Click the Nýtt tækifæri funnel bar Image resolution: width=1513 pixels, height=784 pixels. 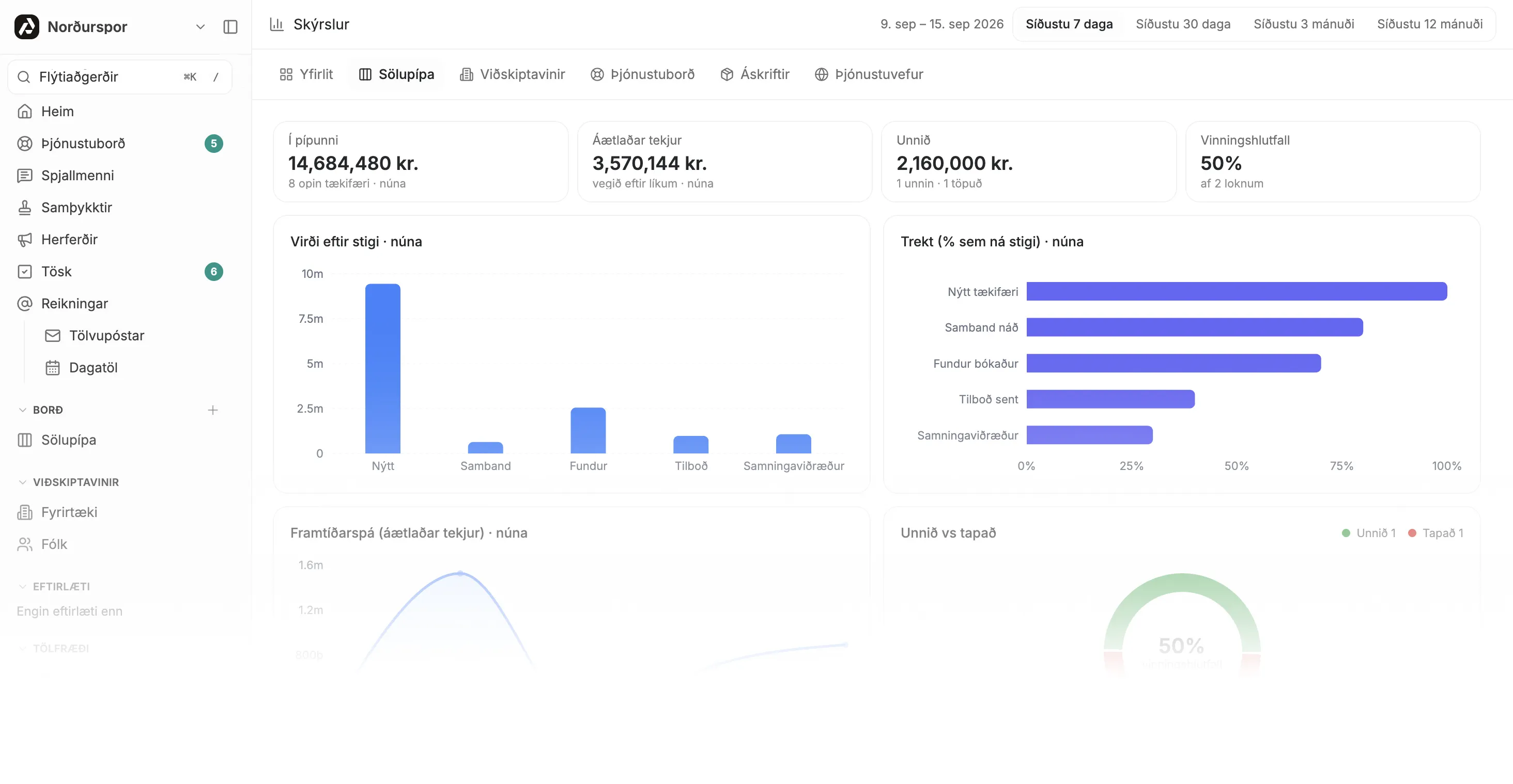point(1237,292)
